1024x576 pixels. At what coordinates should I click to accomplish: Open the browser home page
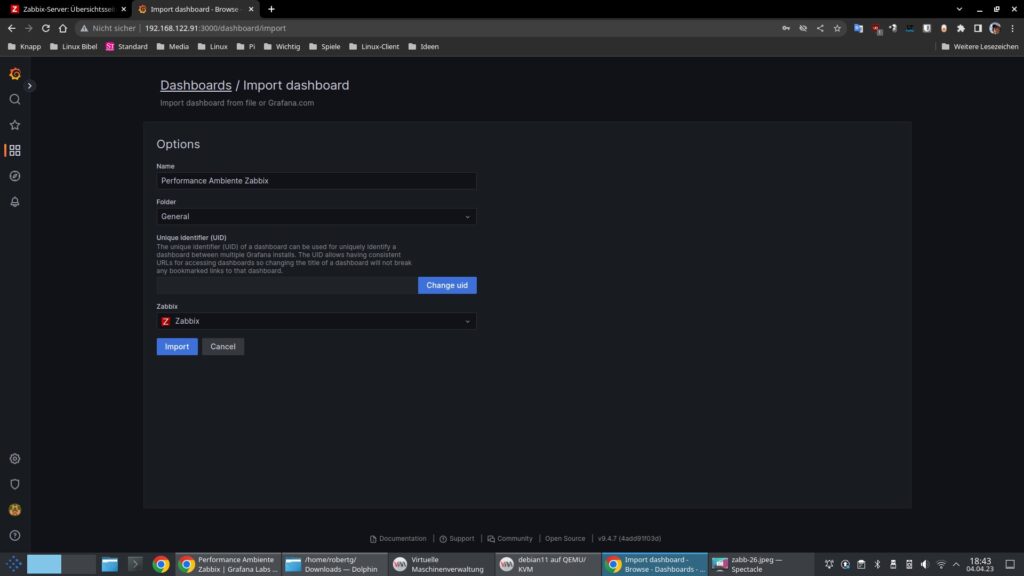(x=63, y=28)
